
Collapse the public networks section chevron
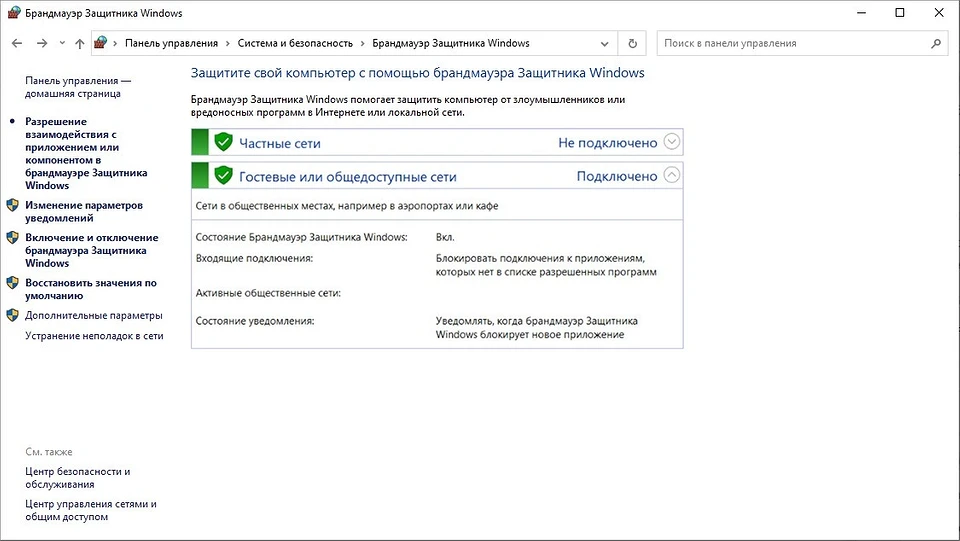[672, 175]
